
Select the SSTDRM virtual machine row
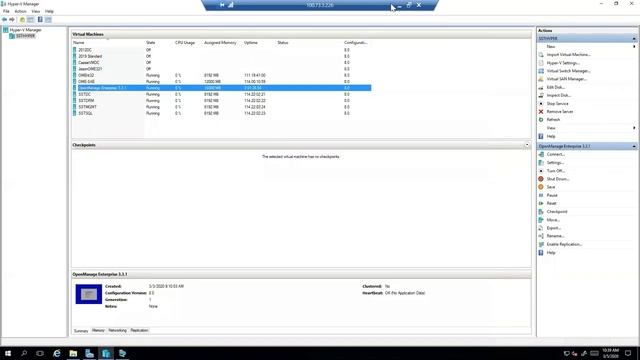coord(222,100)
